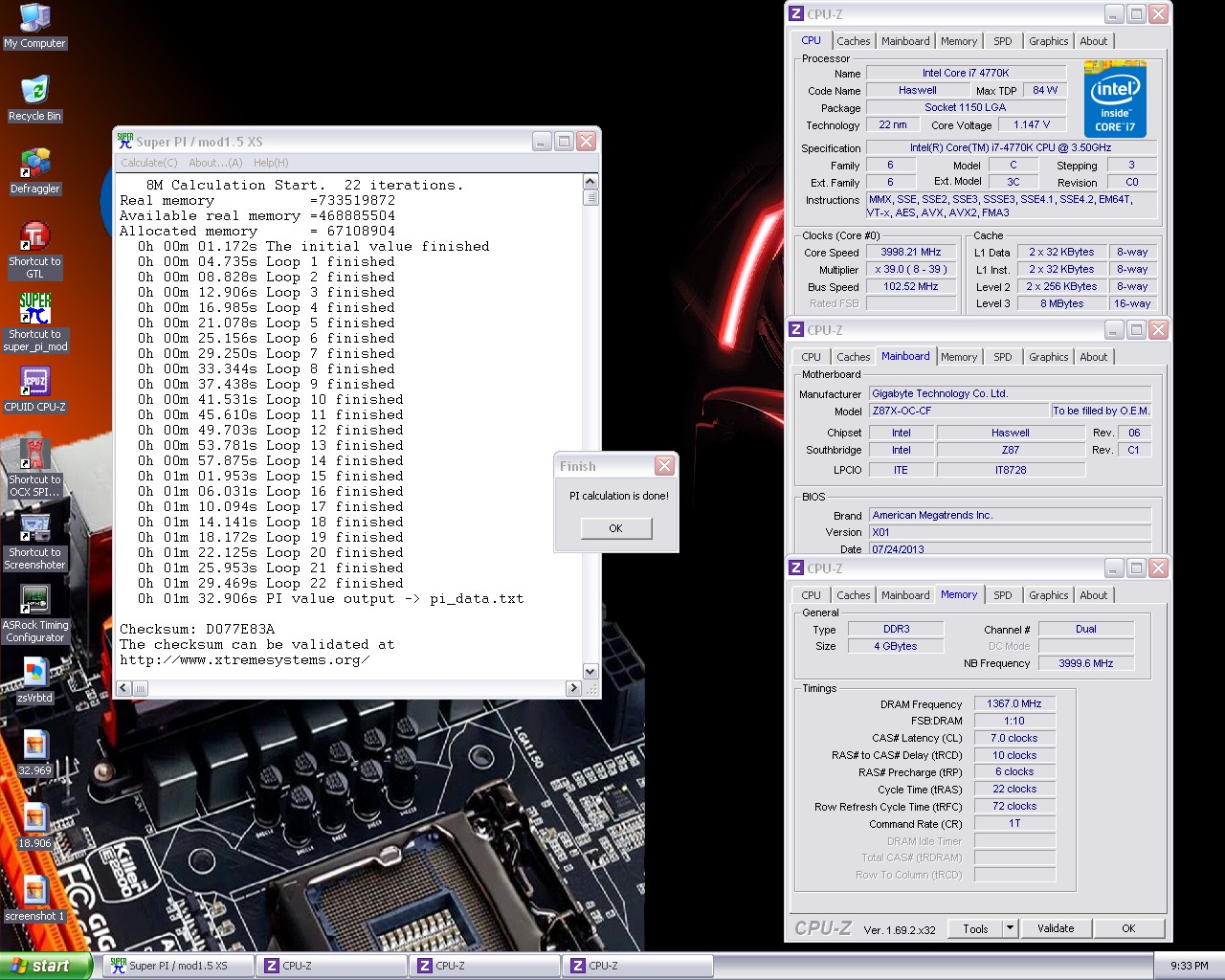The image size is (1225, 980).
Task: Open the Calculate(C) menu in Super PI
Action: pyautogui.click(x=148, y=163)
